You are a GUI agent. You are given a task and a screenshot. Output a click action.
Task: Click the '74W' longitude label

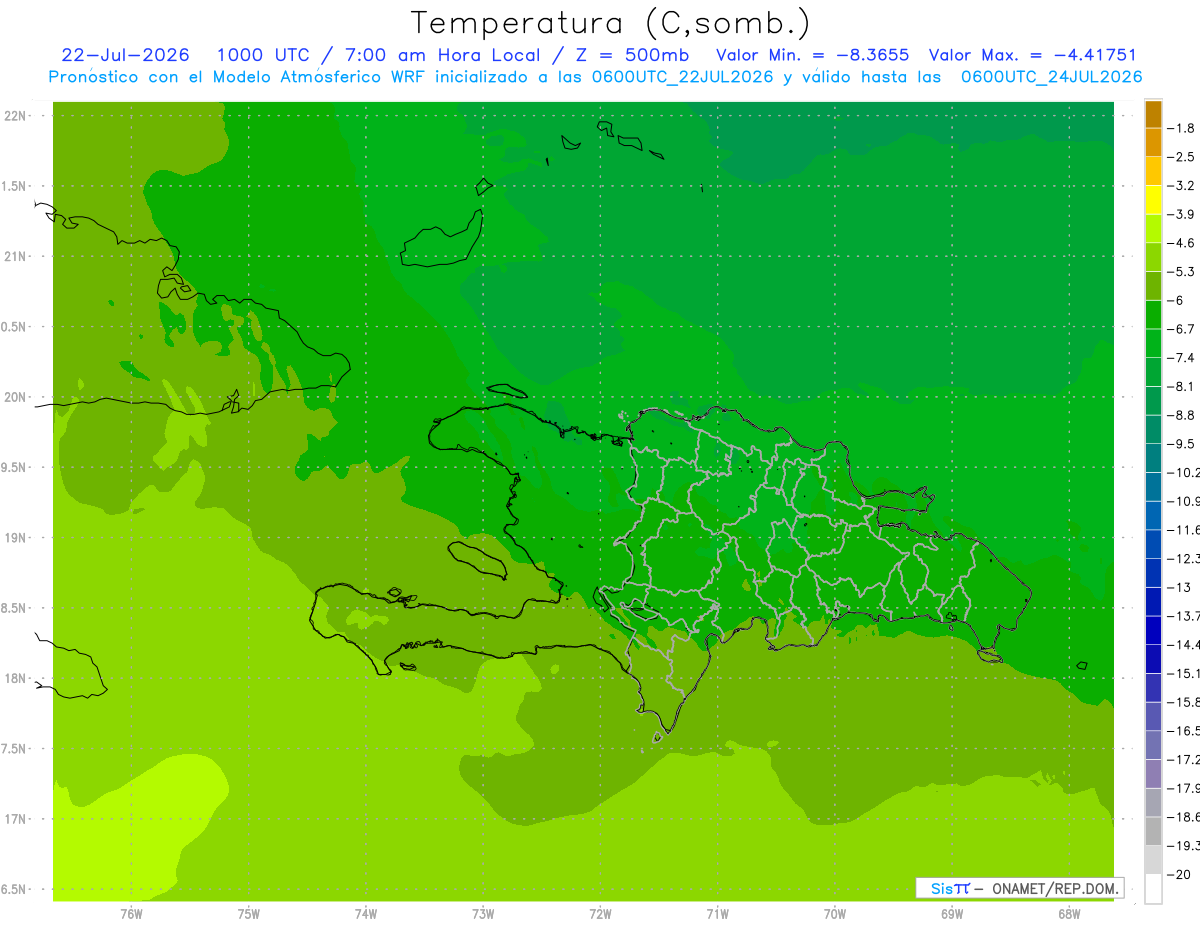366,913
